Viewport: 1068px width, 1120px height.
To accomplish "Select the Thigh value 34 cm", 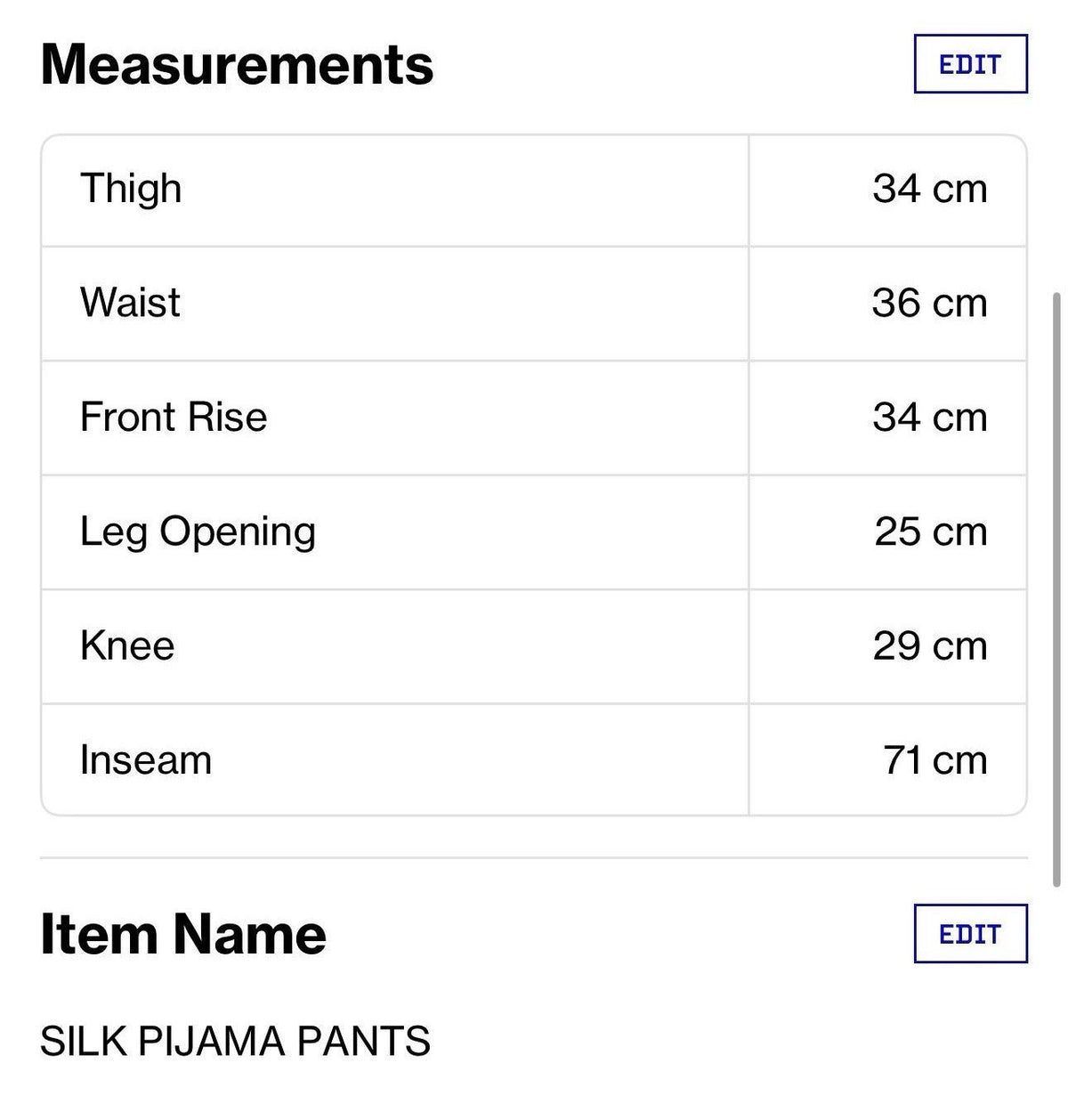I will click(930, 189).
